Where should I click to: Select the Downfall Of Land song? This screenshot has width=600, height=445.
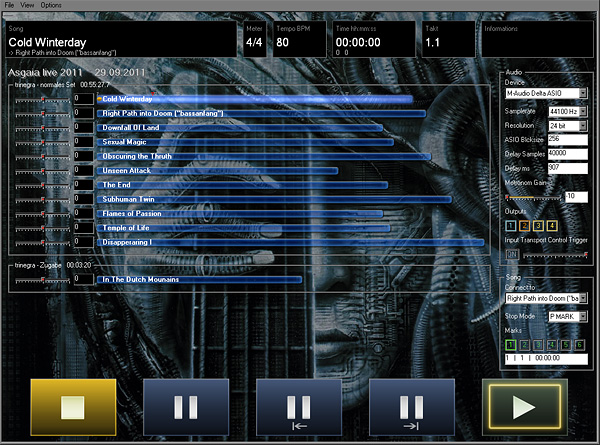point(240,128)
